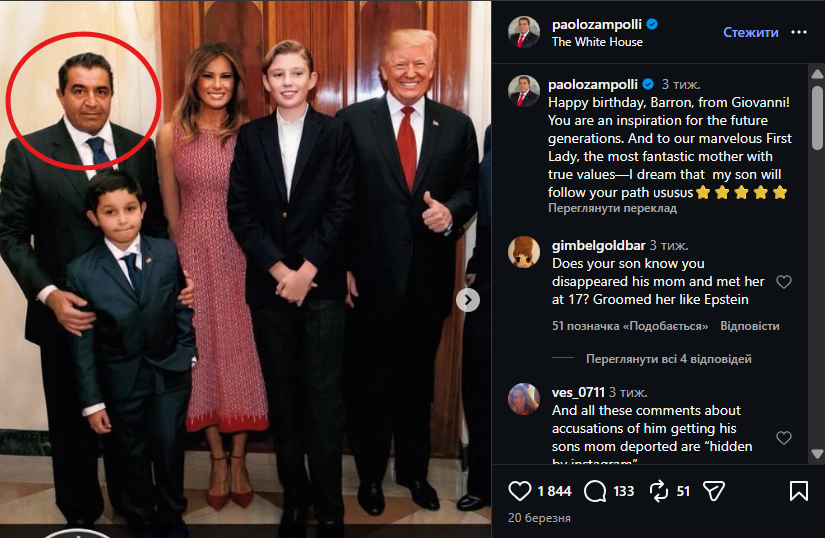Image resolution: width=825 pixels, height=538 pixels.
Task: Follow paolozampolli with Стежити button
Action: 750,32
